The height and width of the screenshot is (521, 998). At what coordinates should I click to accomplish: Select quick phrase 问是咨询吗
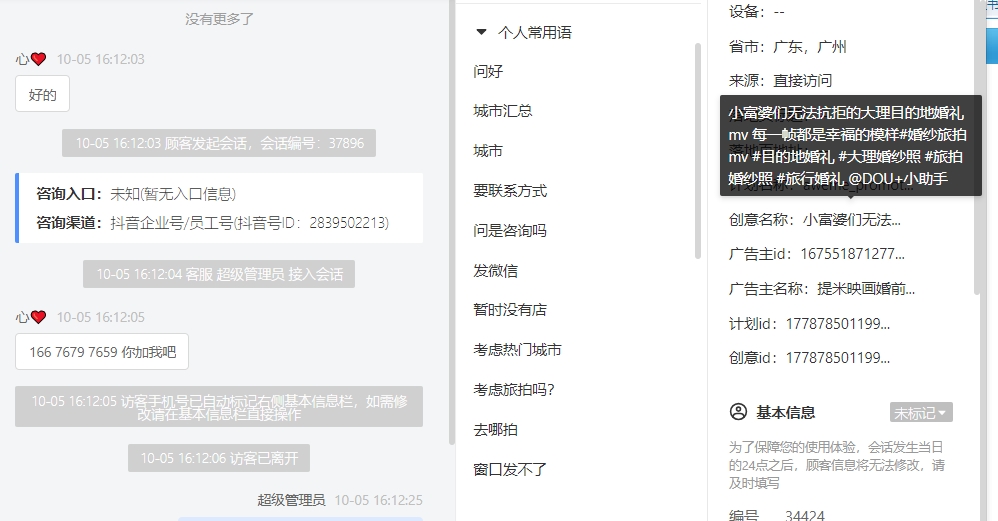(x=510, y=230)
